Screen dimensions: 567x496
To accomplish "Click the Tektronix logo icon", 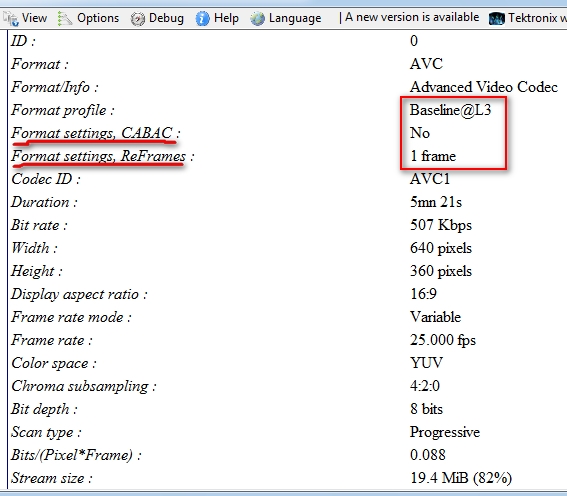I will point(496,18).
